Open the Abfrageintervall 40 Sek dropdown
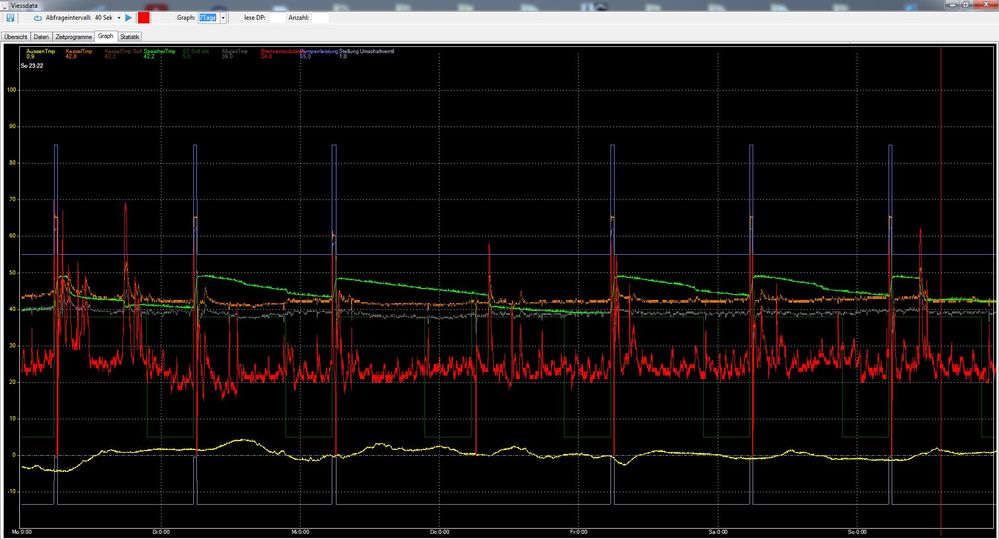 coord(119,18)
